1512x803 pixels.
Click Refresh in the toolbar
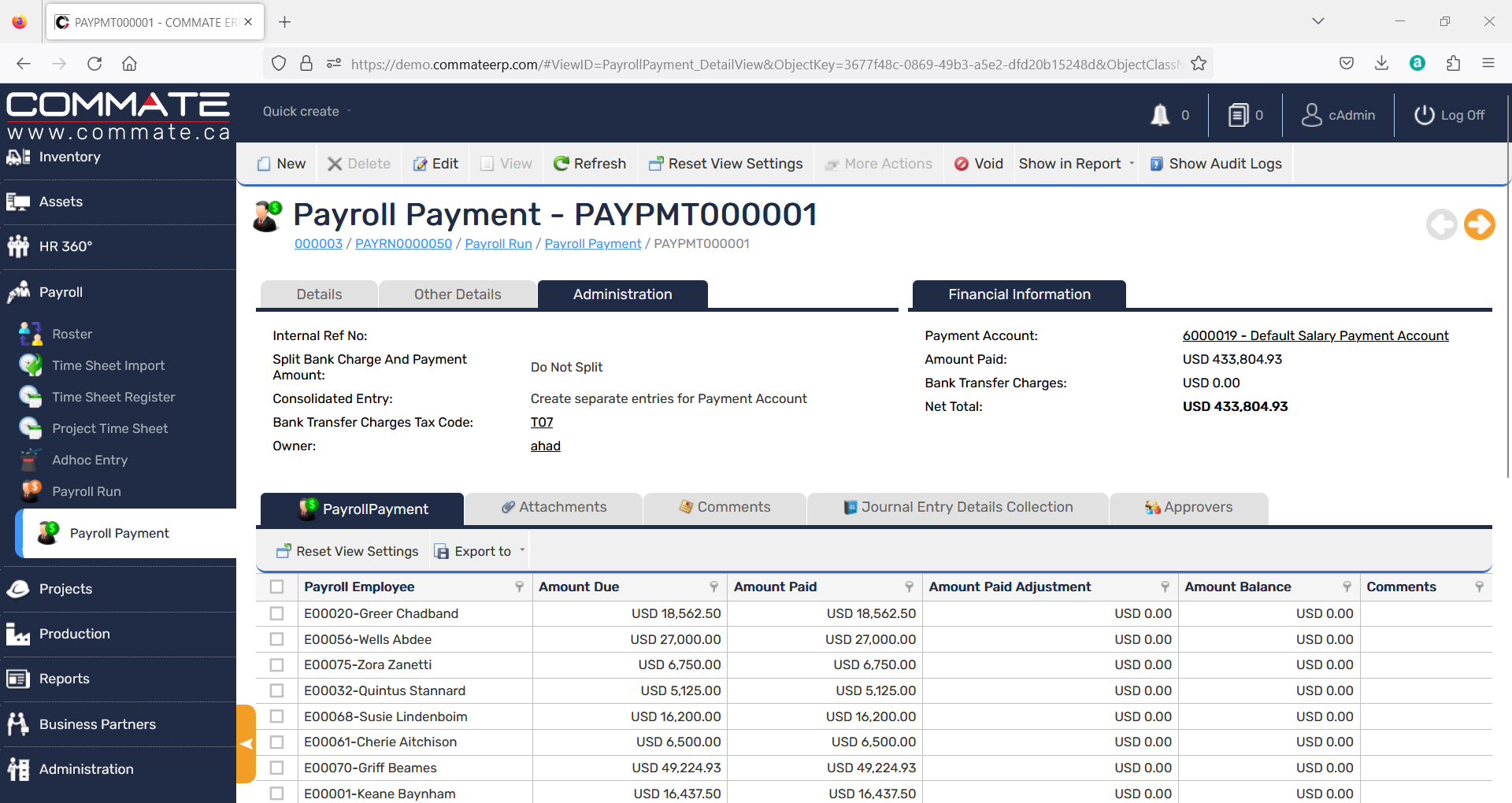point(590,164)
